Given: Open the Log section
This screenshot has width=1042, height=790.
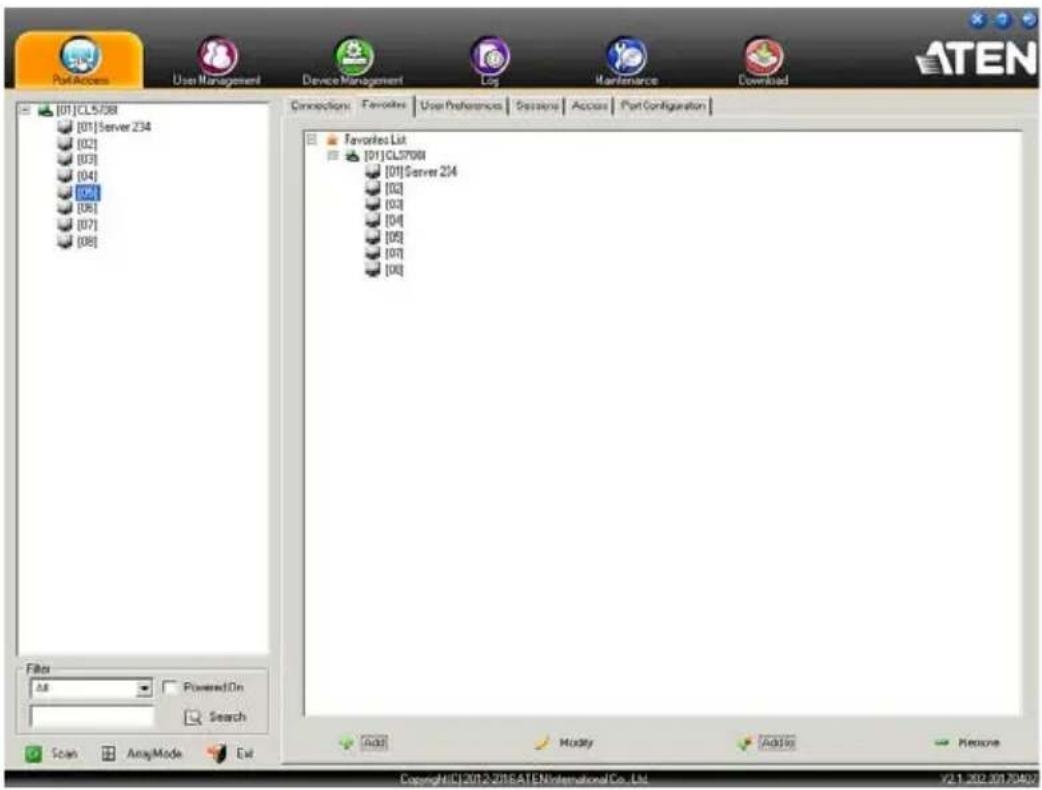Looking at the screenshot, I should tap(490, 61).
